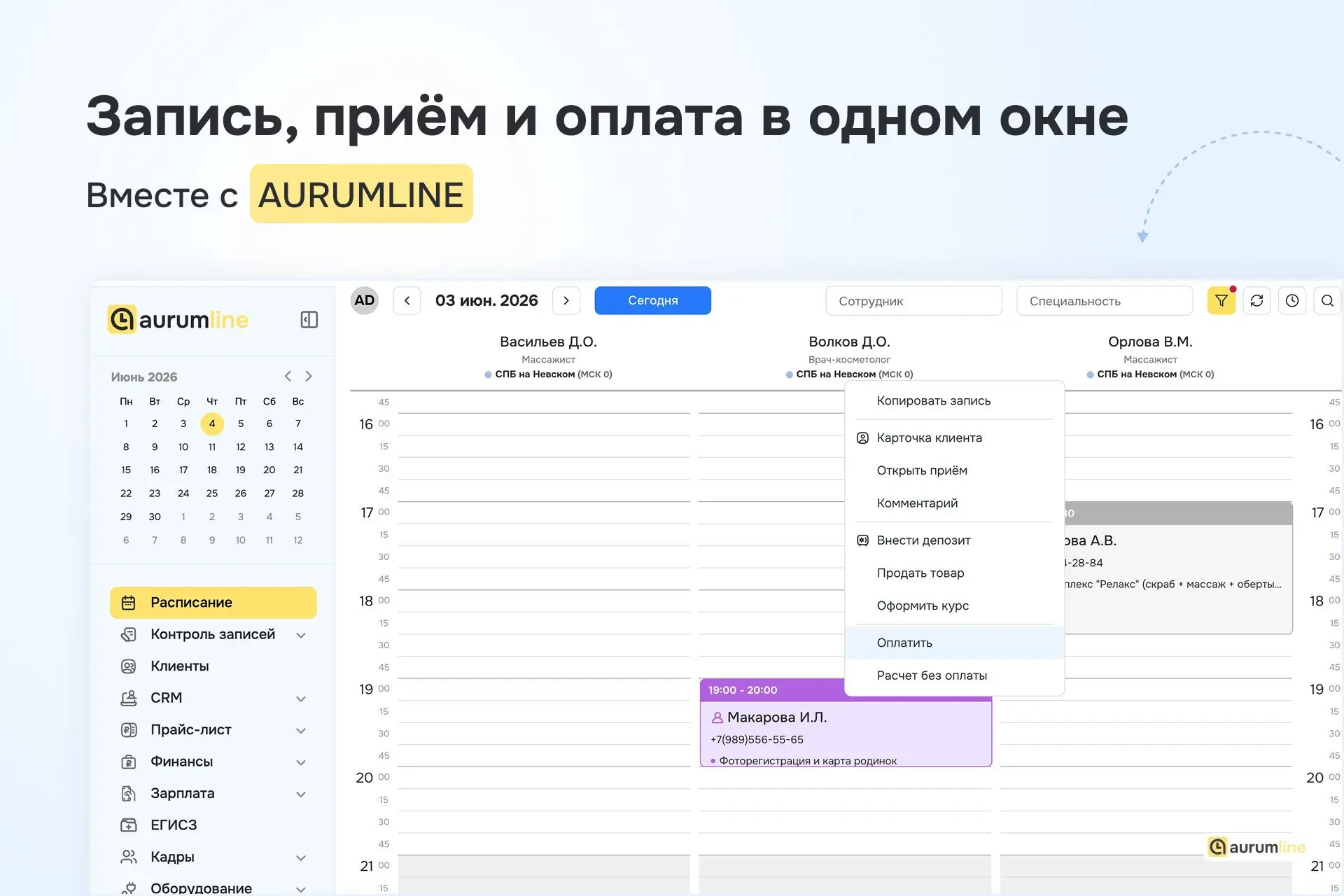The image size is (1344, 896).
Task: Click client icon beside Макарова И.Л.
Action: 717,717
